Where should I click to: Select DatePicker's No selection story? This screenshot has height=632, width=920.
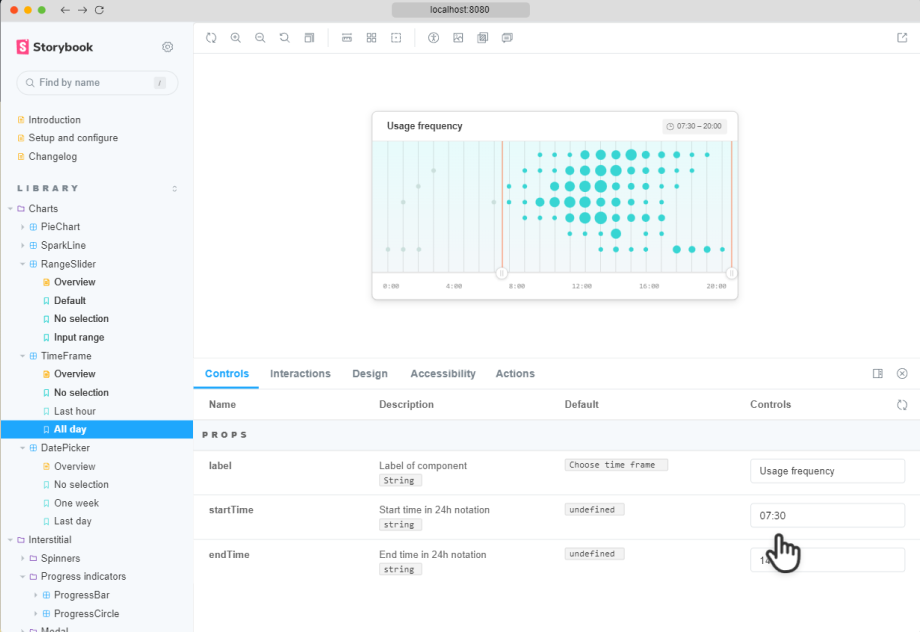[81, 485]
